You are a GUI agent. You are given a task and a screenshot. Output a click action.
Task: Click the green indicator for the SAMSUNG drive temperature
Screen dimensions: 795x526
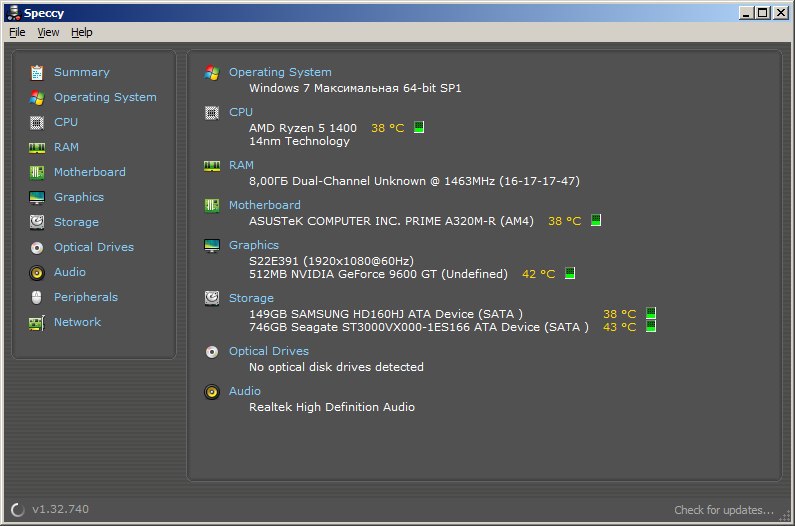651,313
